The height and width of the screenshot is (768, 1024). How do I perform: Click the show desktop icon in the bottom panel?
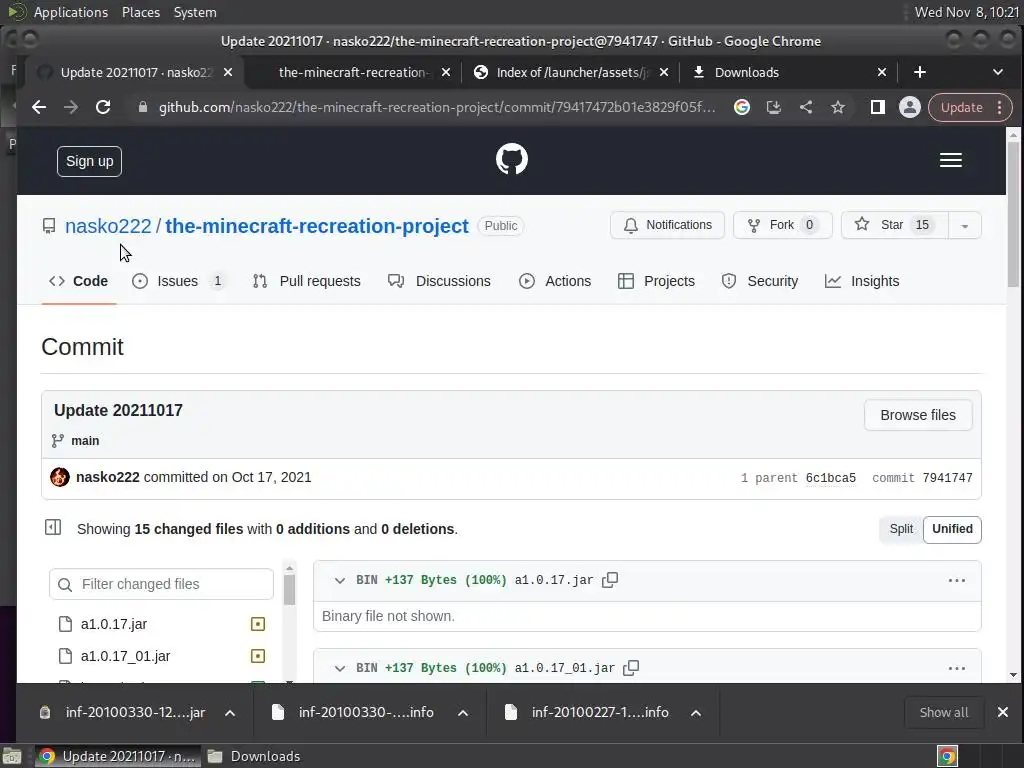12,756
